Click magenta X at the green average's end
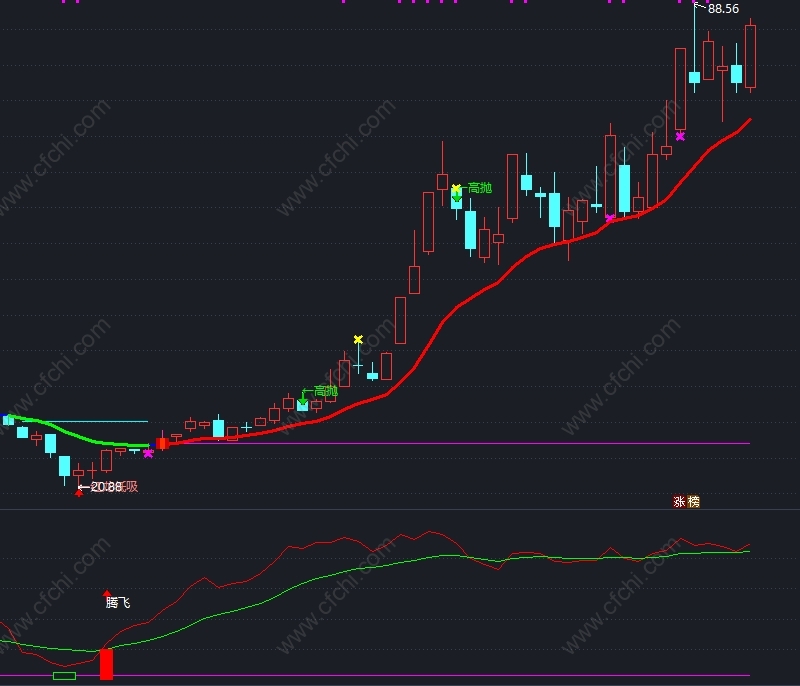The image size is (800, 686). point(148,453)
